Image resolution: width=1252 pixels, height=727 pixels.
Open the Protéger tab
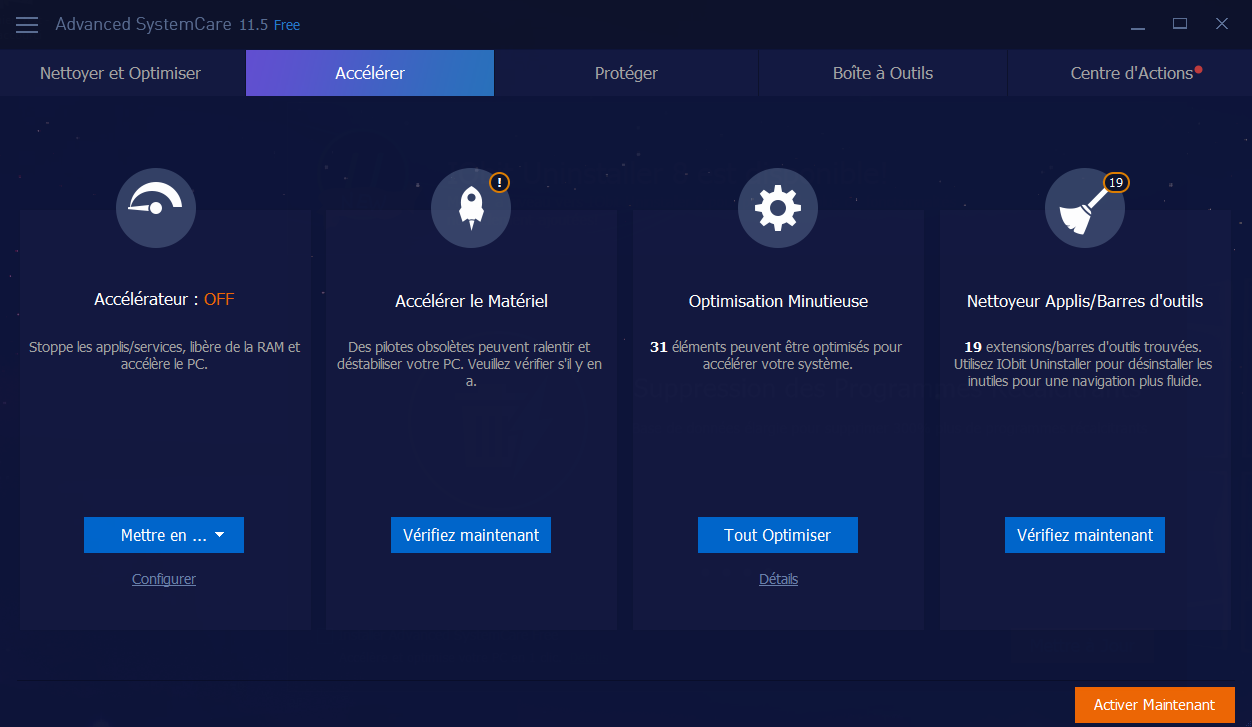(x=626, y=73)
